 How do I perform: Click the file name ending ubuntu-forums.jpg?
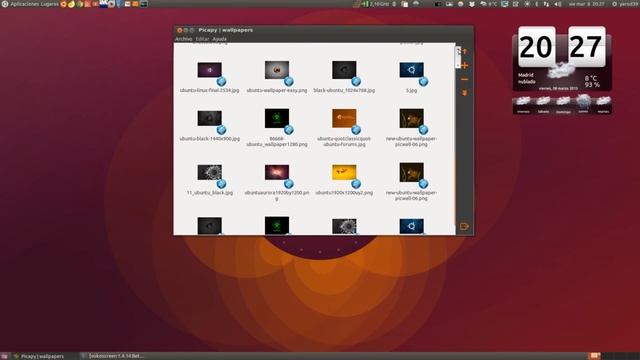tap(344, 141)
